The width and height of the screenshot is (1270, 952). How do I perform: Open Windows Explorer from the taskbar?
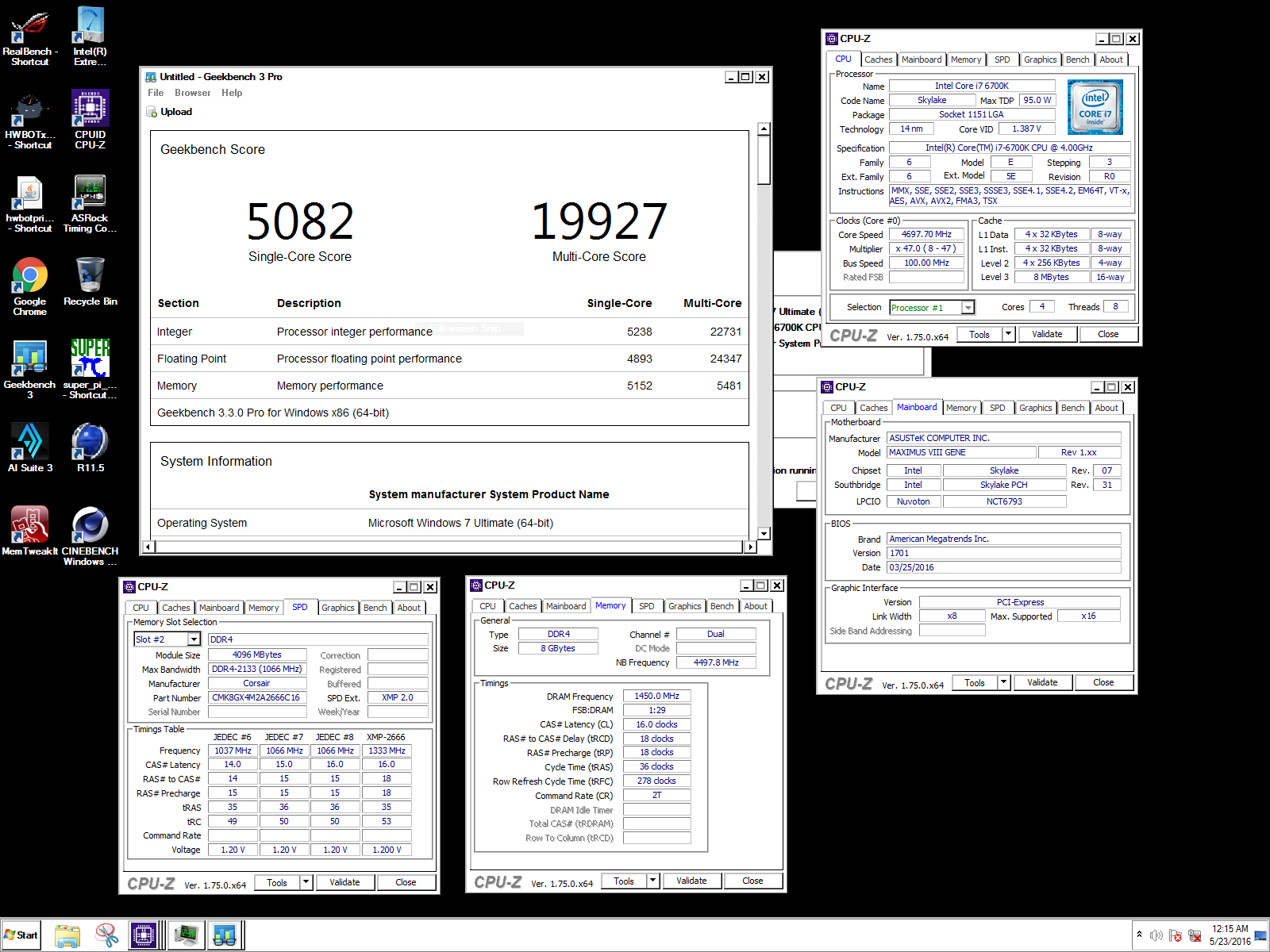pos(68,935)
